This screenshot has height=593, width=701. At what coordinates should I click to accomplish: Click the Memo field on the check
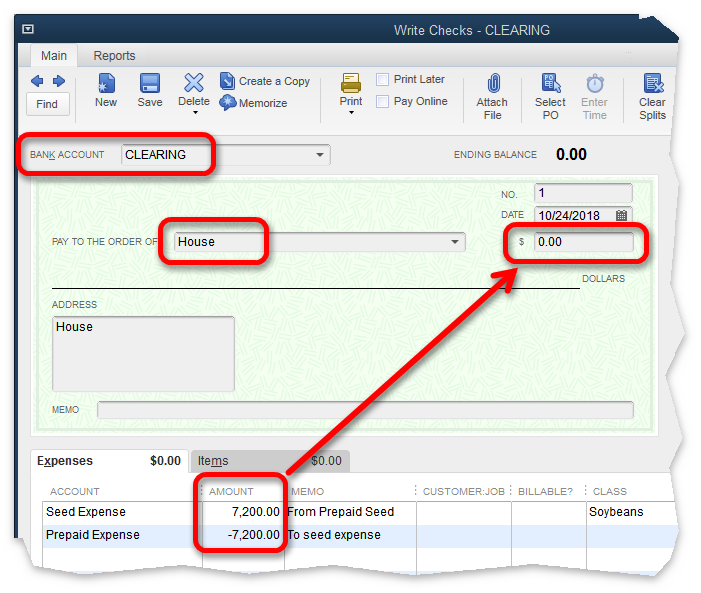pos(365,410)
